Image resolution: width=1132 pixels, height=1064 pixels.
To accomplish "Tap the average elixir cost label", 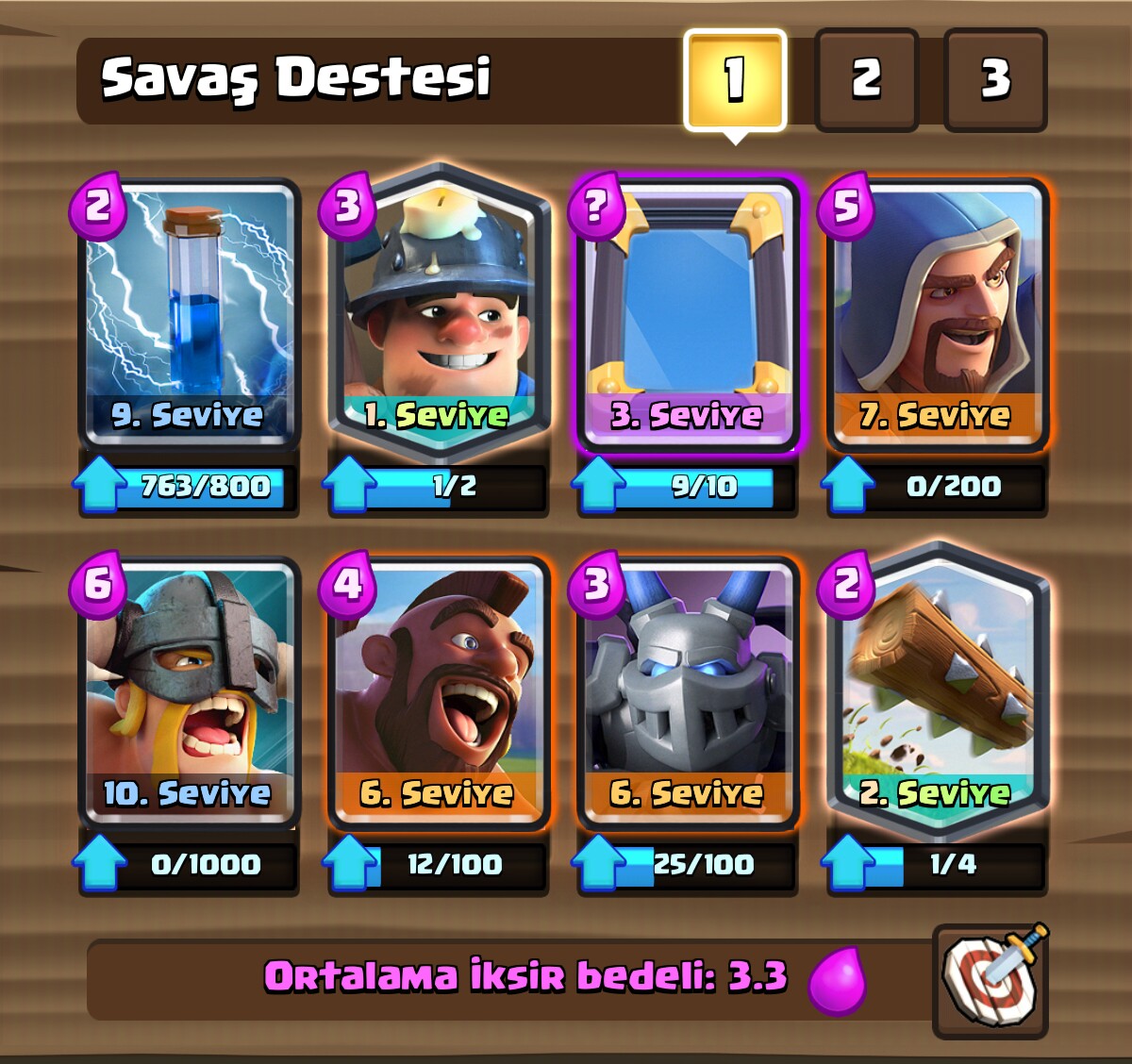I will point(525,976).
